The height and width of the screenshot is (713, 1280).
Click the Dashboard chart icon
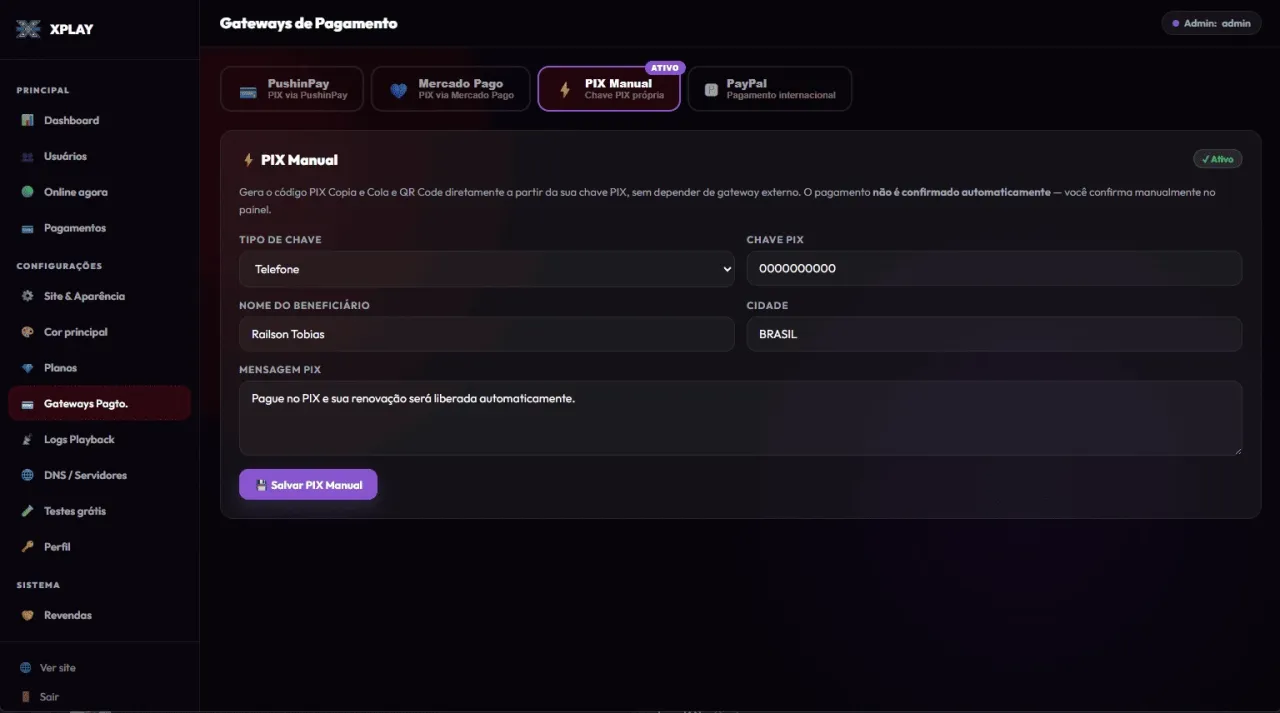pos(27,120)
